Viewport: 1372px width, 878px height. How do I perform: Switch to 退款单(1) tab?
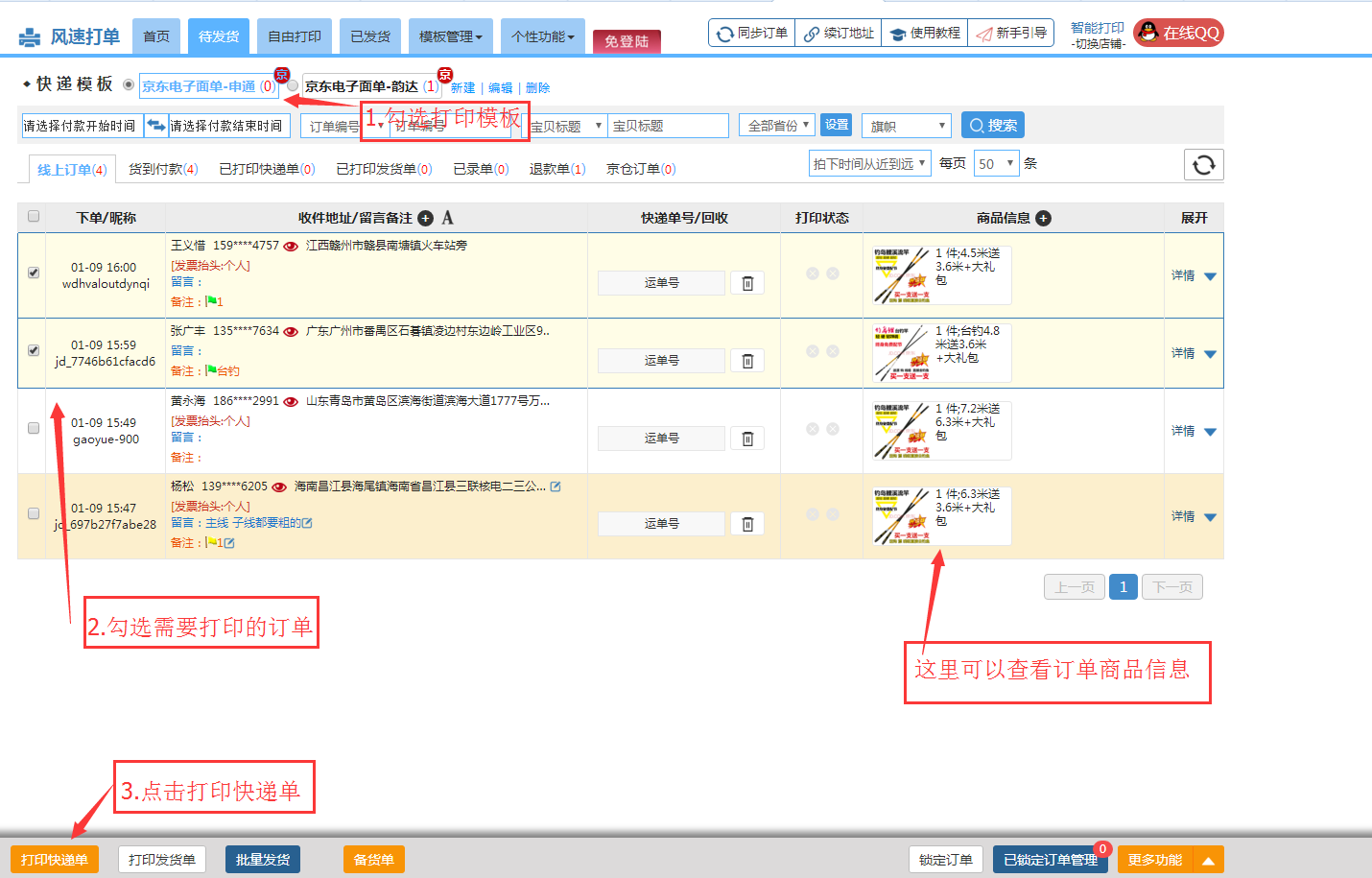[557, 169]
